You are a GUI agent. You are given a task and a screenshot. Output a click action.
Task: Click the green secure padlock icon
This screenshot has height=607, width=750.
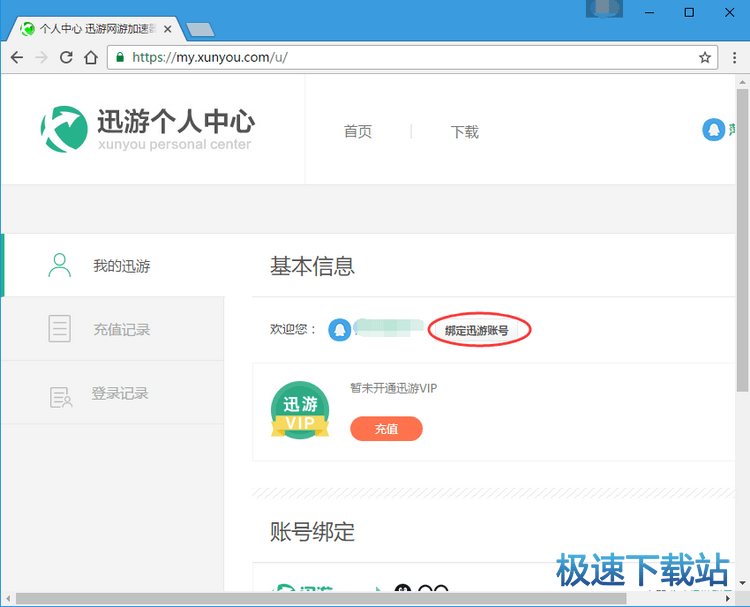pos(120,57)
